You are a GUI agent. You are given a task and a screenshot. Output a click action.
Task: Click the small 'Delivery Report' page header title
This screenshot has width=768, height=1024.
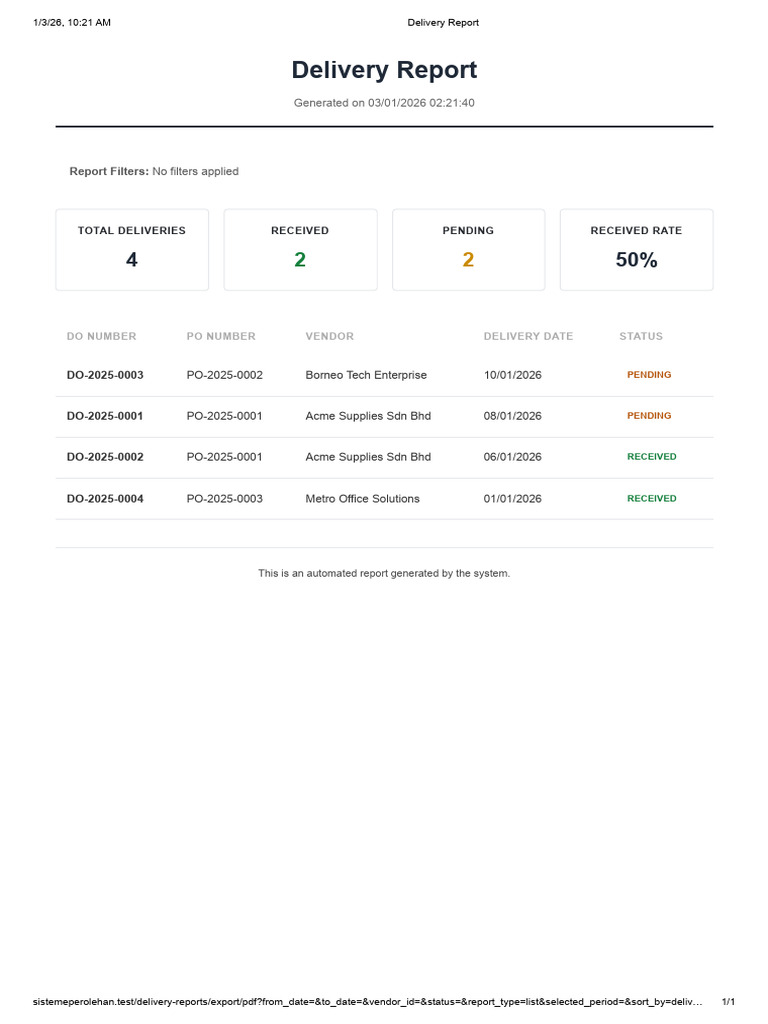(x=443, y=22)
